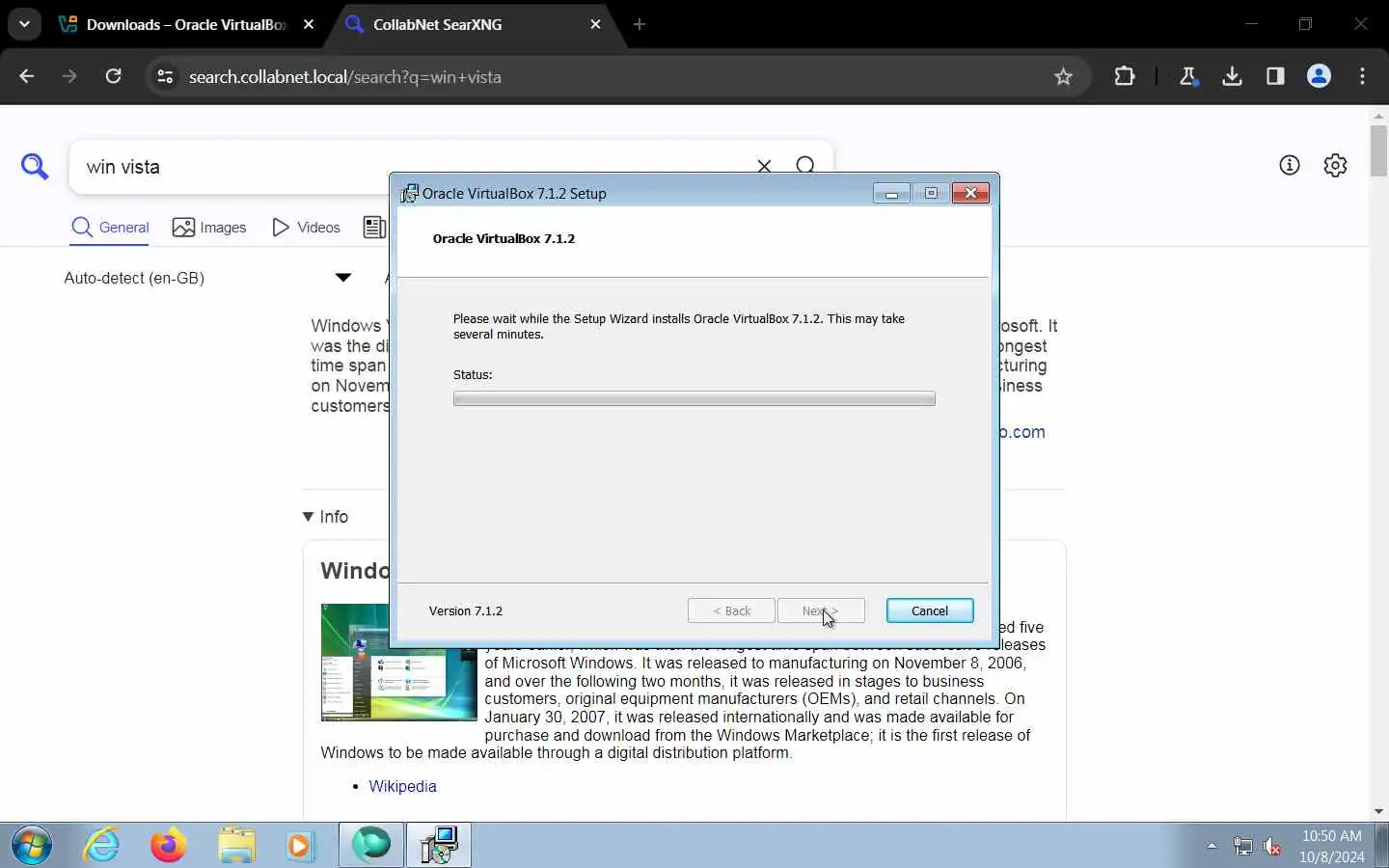The height and width of the screenshot is (868, 1389).
Task: Click the page vertical scrollbar thumb
Action: (1378, 151)
